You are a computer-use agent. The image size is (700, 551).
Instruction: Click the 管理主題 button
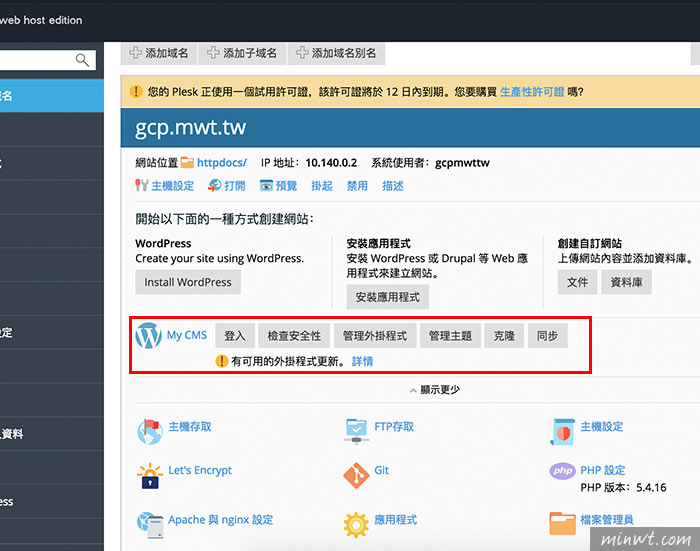(450, 336)
